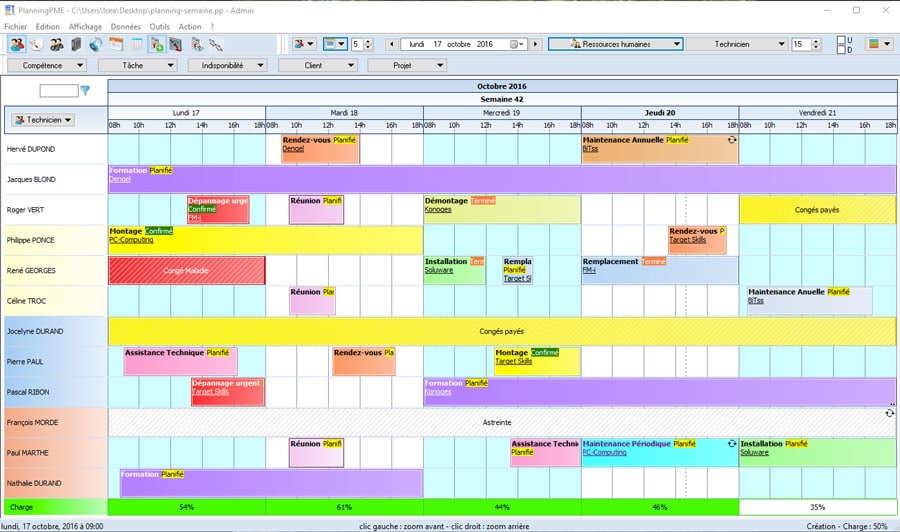900x532 pixels.
Task: Click the task selection cursor icon
Action: (197, 44)
